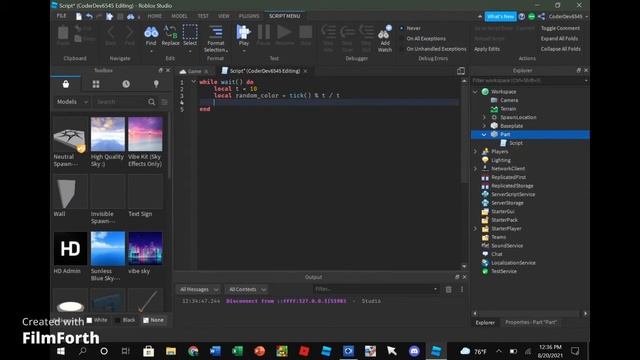This screenshot has width=640, height=360.
Task: Open Toolbox Marketplace tab icon
Action: [66, 84]
